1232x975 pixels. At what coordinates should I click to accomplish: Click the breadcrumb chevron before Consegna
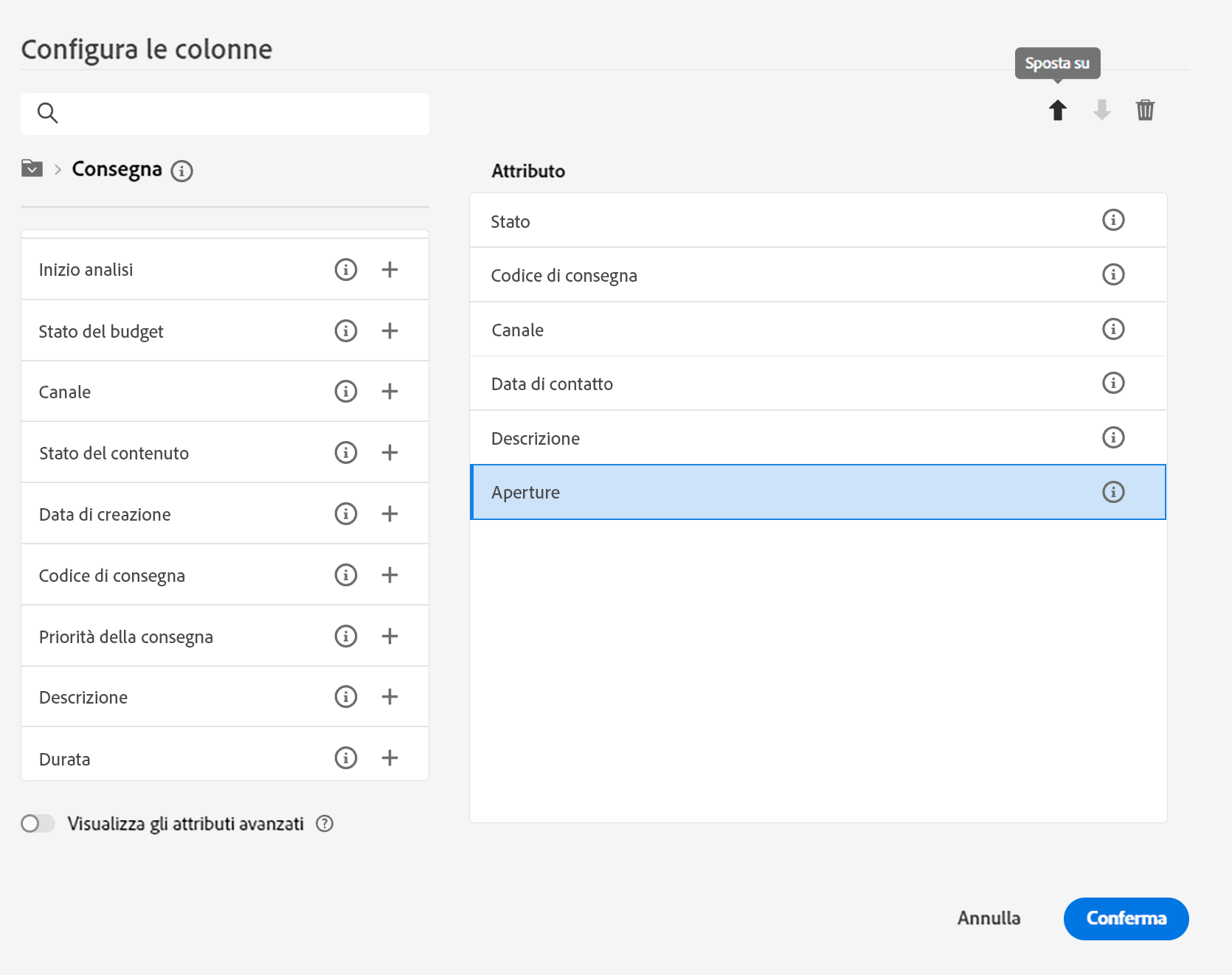point(58,170)
